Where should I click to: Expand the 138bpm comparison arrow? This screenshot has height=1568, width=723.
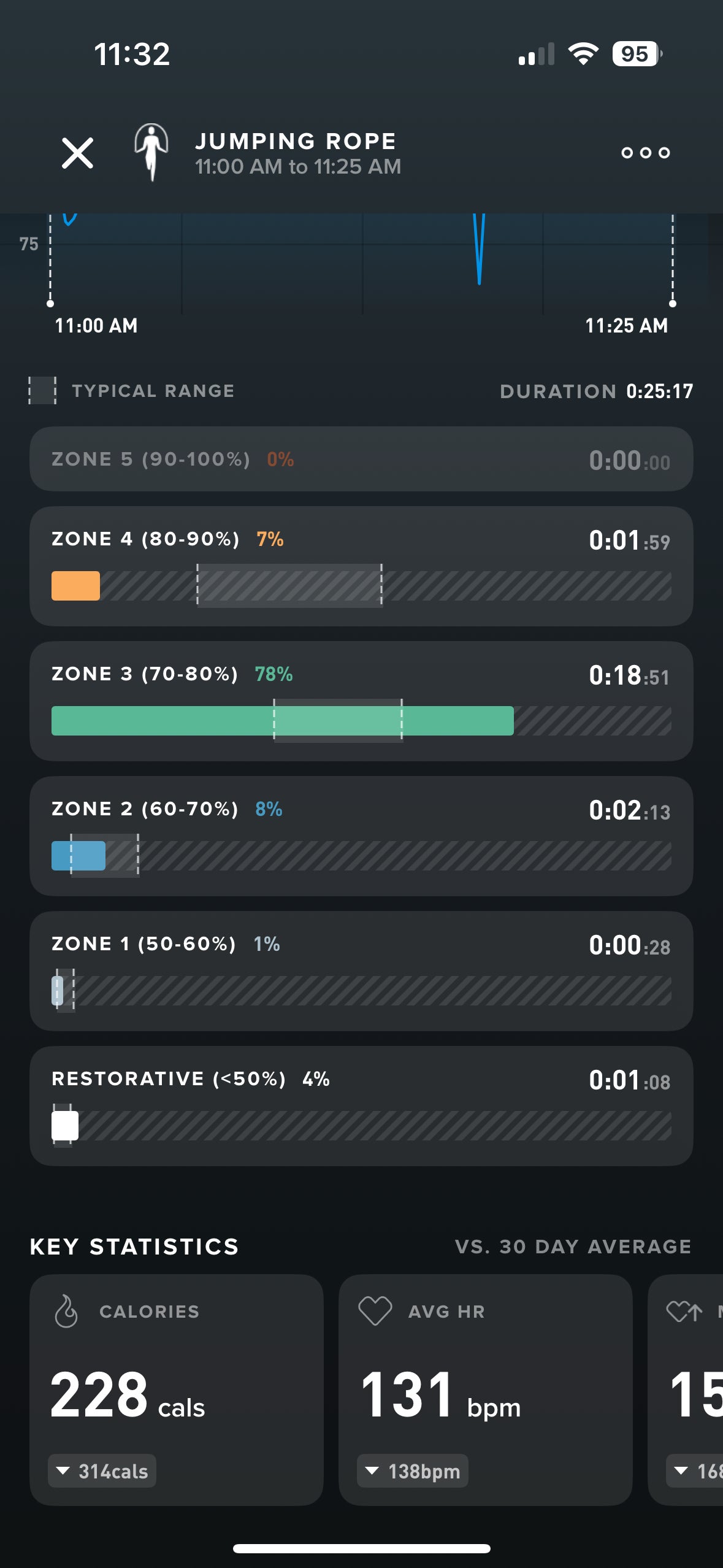pyautogui.click(x=372, y=1470)
